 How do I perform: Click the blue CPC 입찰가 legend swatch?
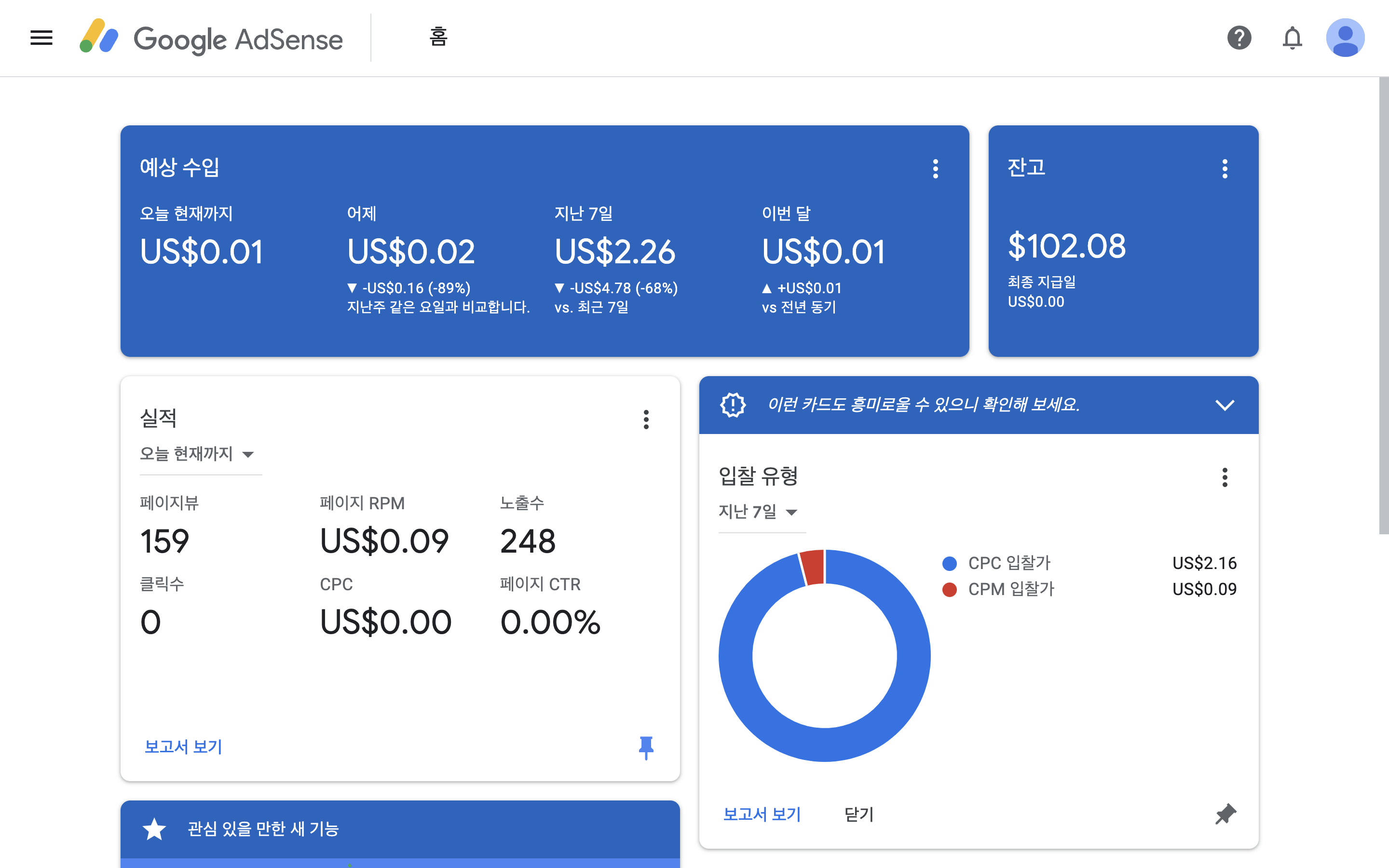click(949, 563)
